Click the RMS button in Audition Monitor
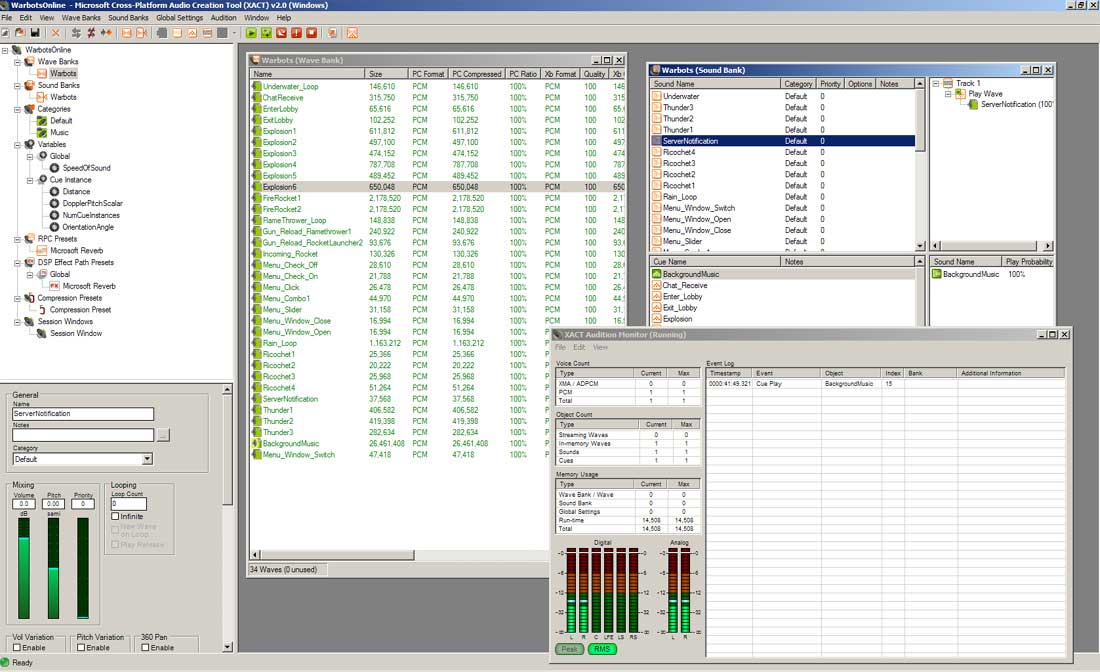1100x672 pixels. [x=602, y=649]
